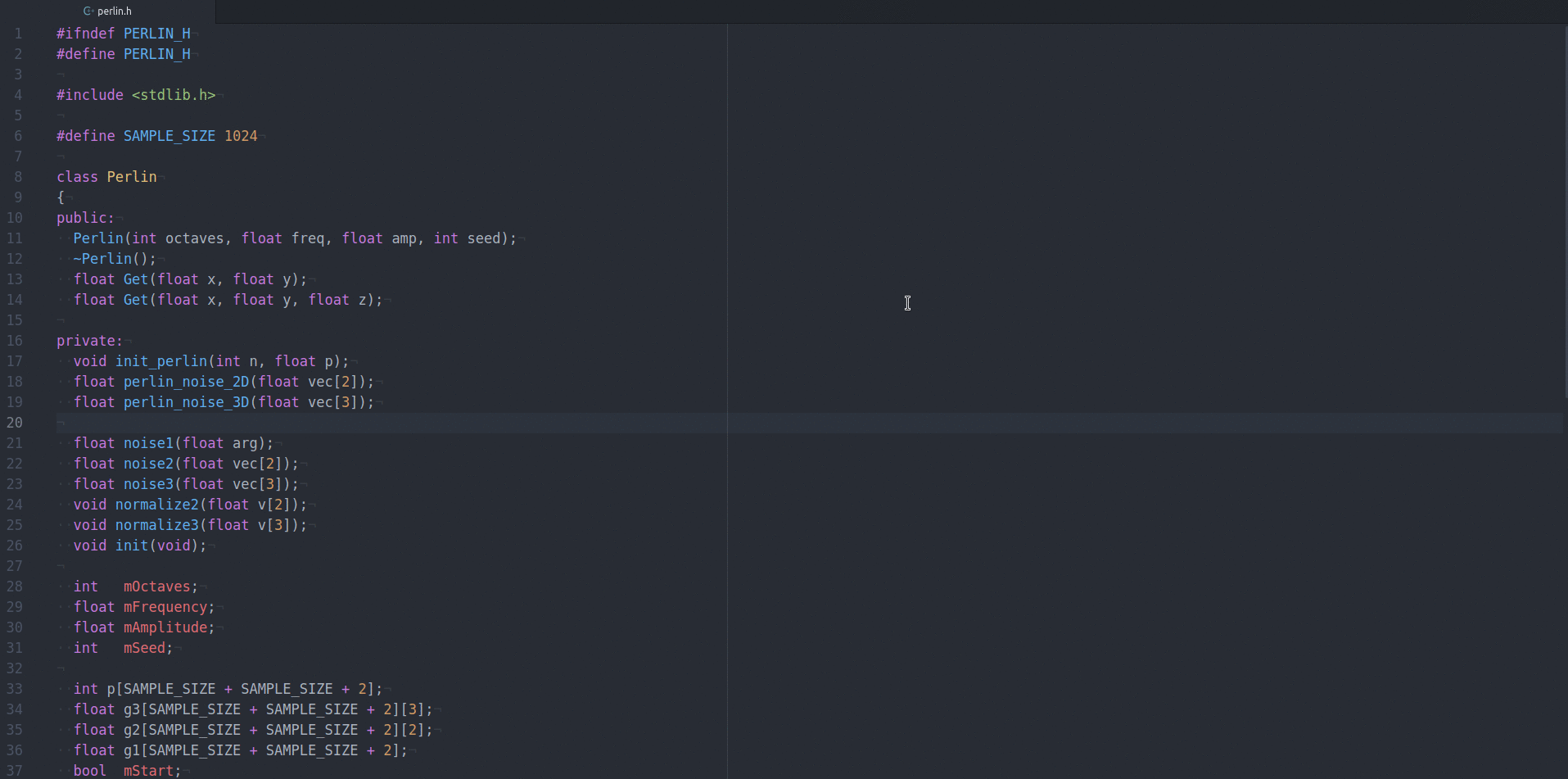Click the private: access specifier
Viewport: 1568px width, 779px height.
pyautogui.click(x=89, y=340)
